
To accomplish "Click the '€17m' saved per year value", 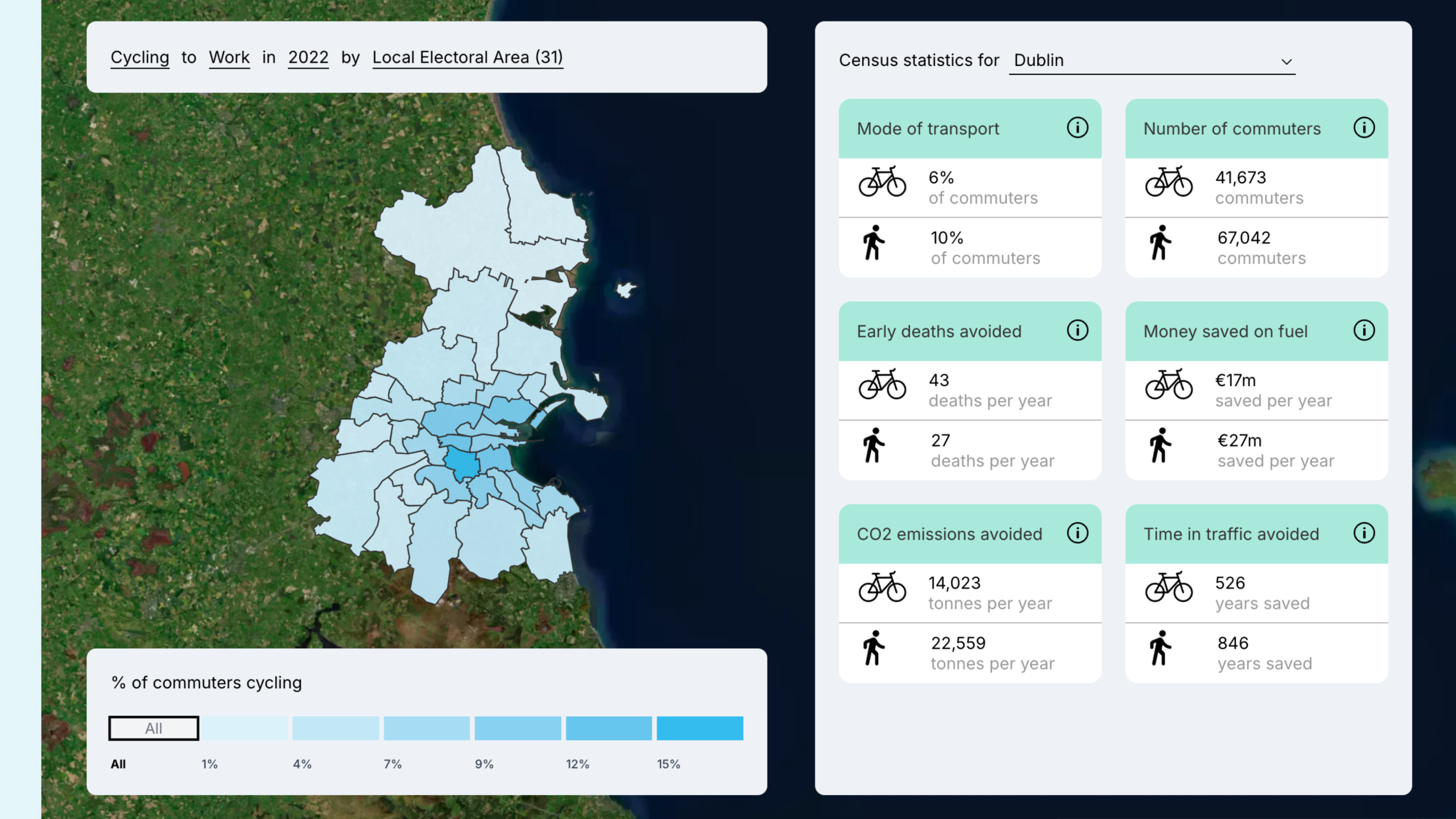I will coord(1235,380).
